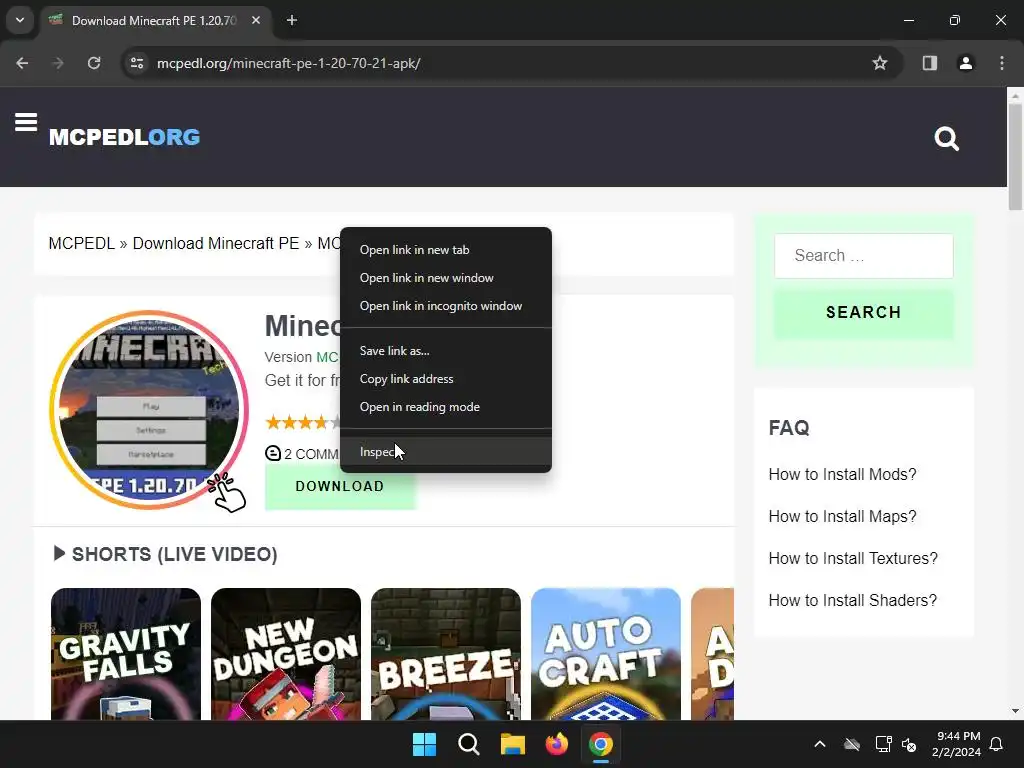Play the Gravity Falls short video

126,654
